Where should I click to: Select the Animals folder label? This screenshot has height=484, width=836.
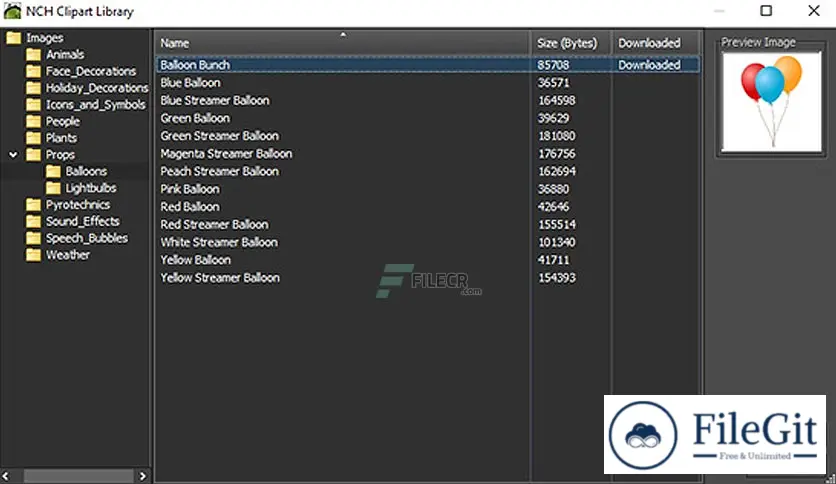coord(65,54)
